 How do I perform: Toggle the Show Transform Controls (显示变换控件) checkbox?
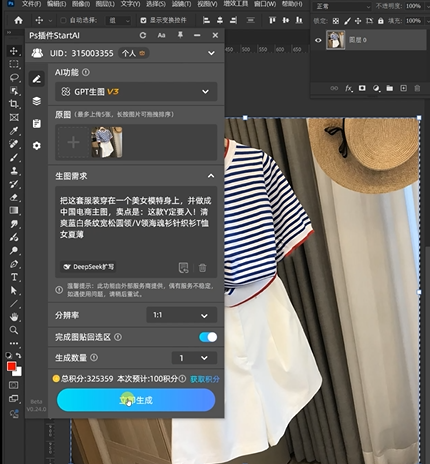pyautogui.click(x=143, y=20)
